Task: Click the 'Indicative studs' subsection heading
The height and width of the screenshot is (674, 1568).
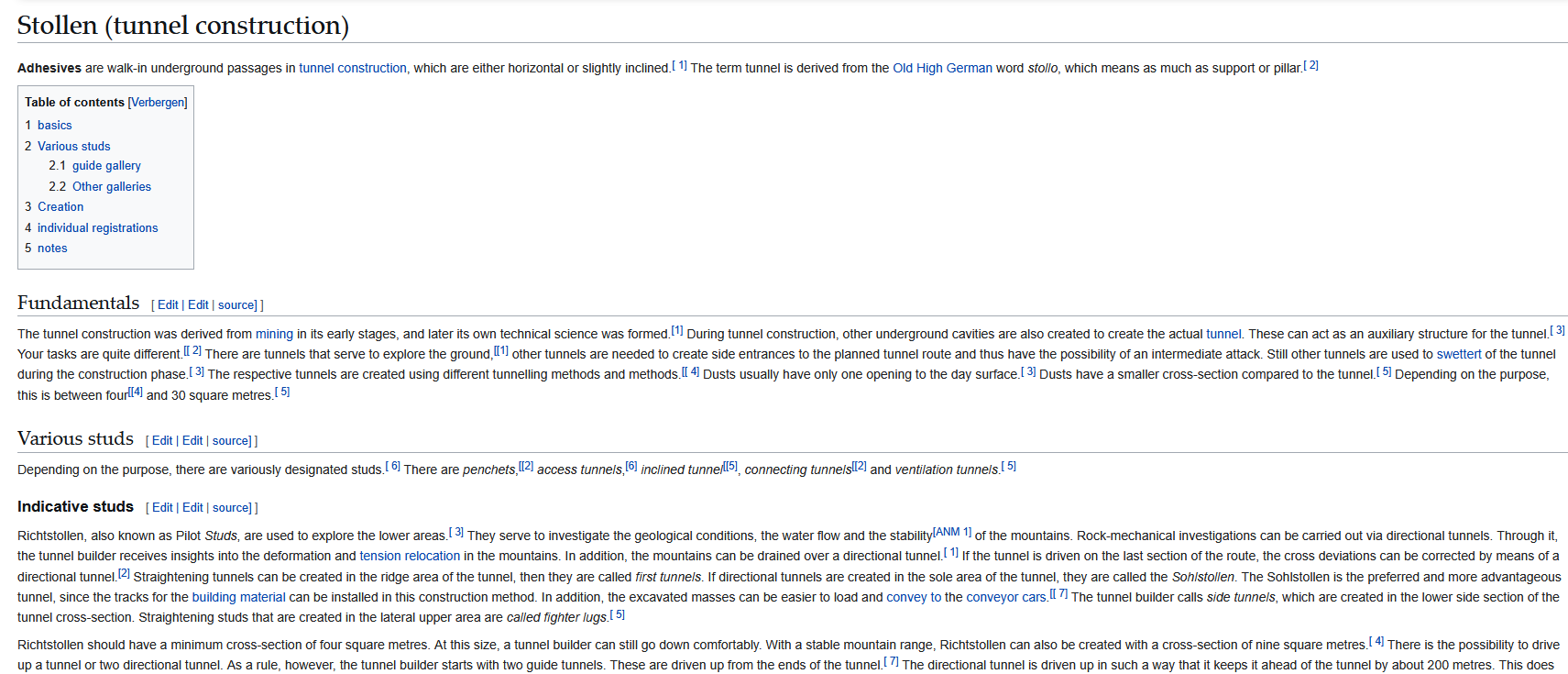Action: (75, 507)
